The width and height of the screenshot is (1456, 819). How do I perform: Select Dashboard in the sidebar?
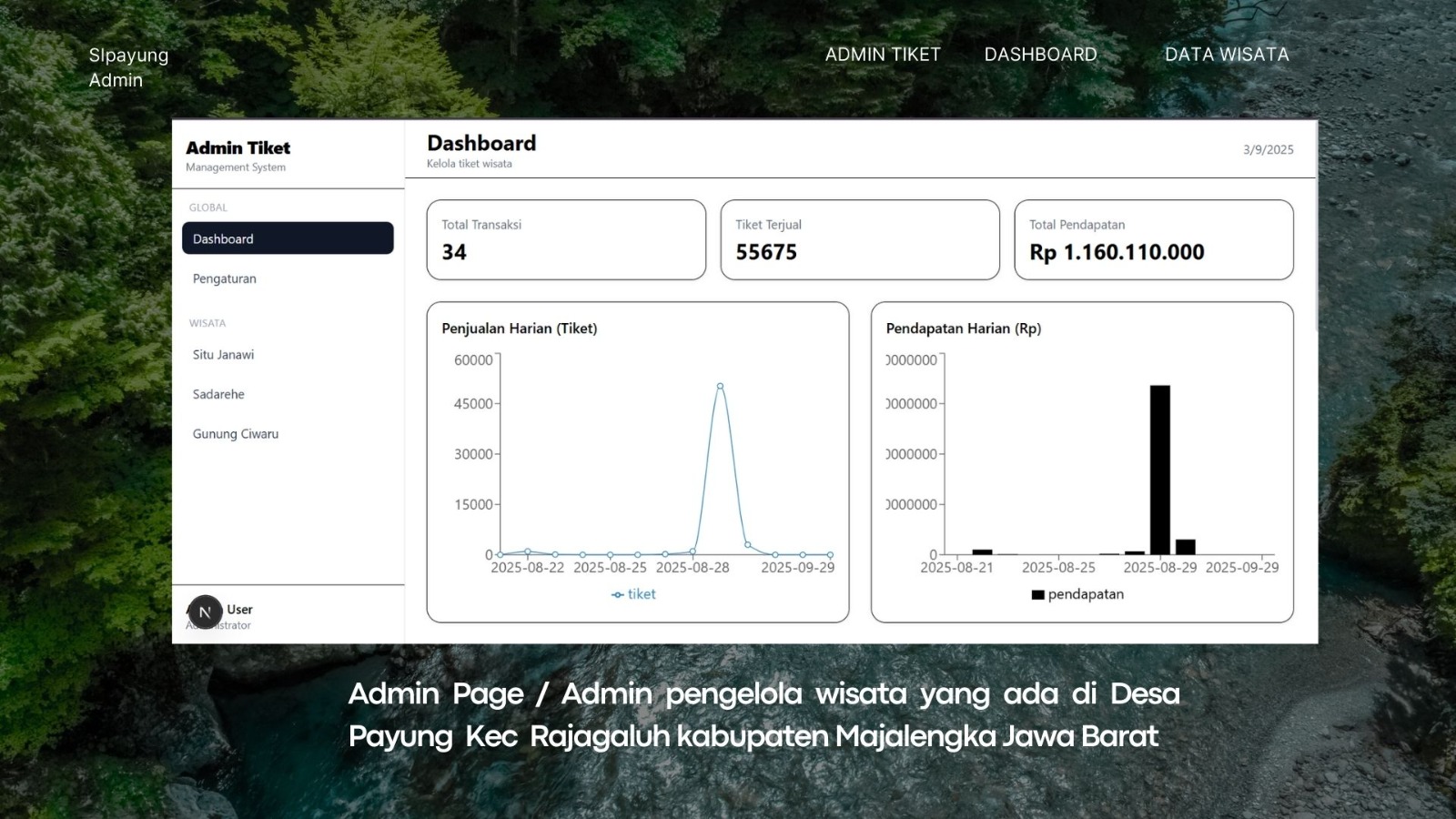coord(288,238)
